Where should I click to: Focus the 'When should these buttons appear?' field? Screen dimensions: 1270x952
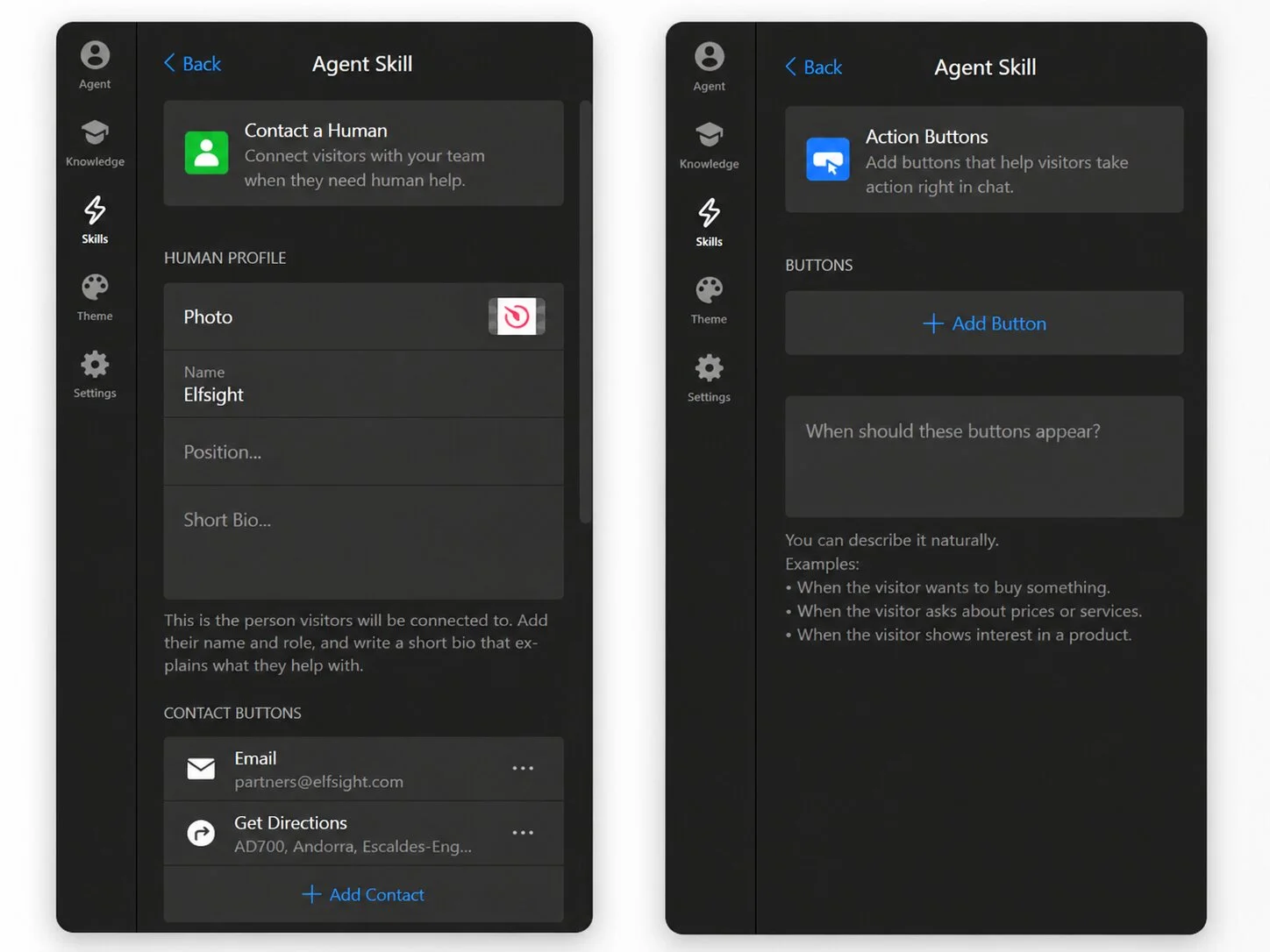click(984, 456)
